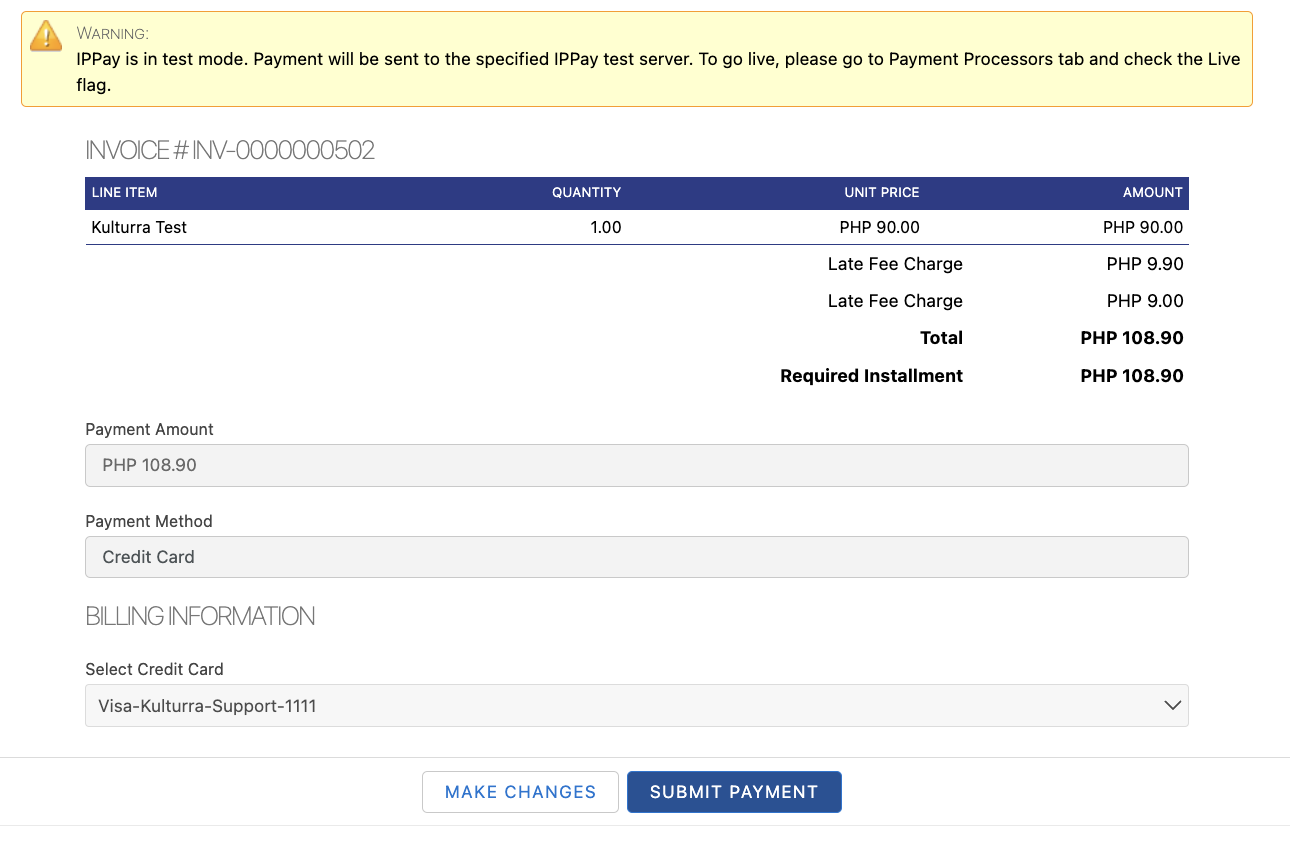1290x849 pixels.
Task: Click the quantity value 1.00
Action: point(605,227)
